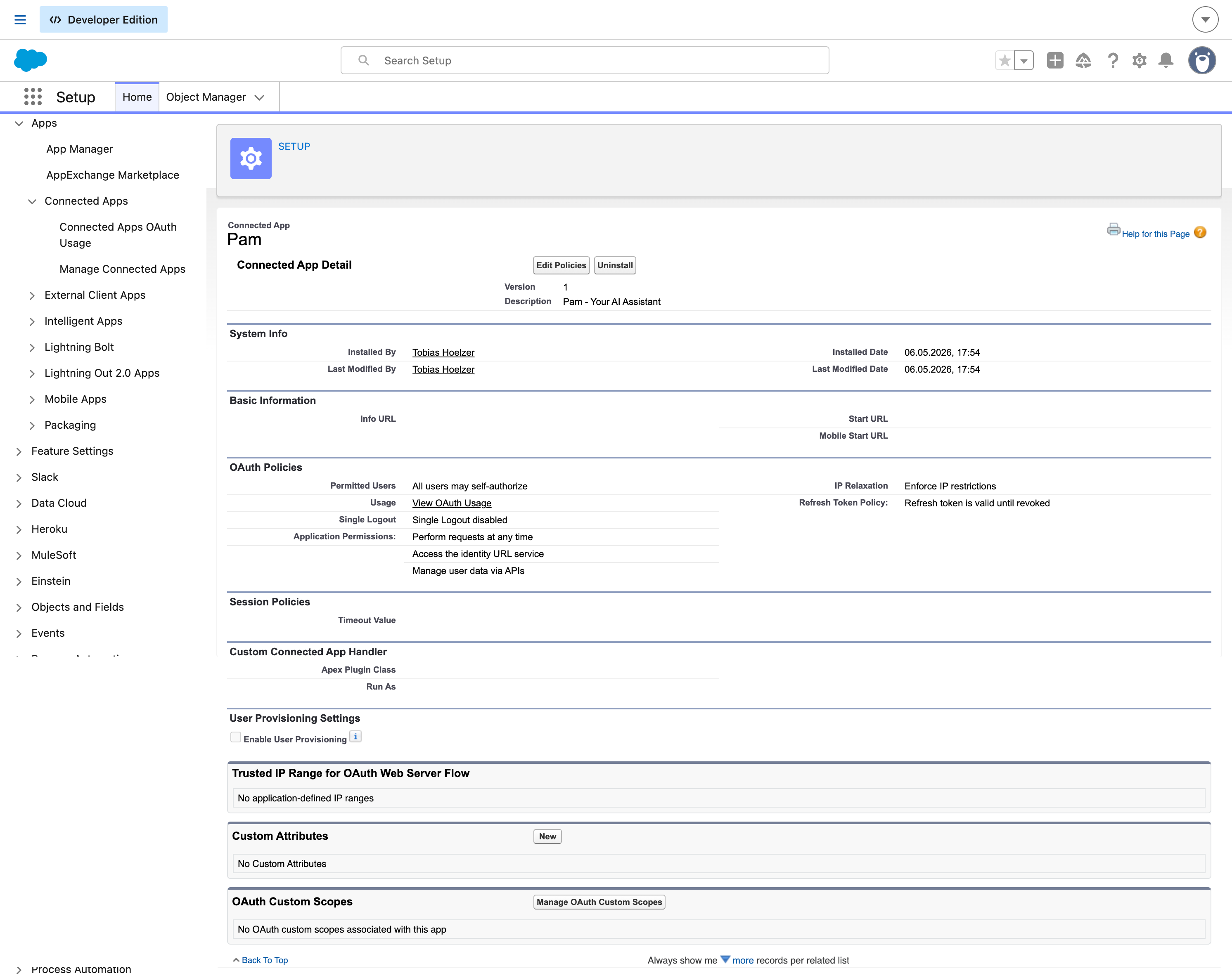Expand External Client Apps
This screenshot has width=1232, height=978.
pos(32,295)
